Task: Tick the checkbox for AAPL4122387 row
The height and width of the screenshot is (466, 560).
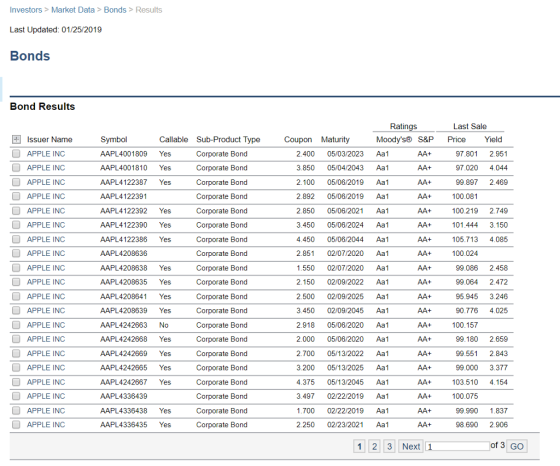Action: 16,182
